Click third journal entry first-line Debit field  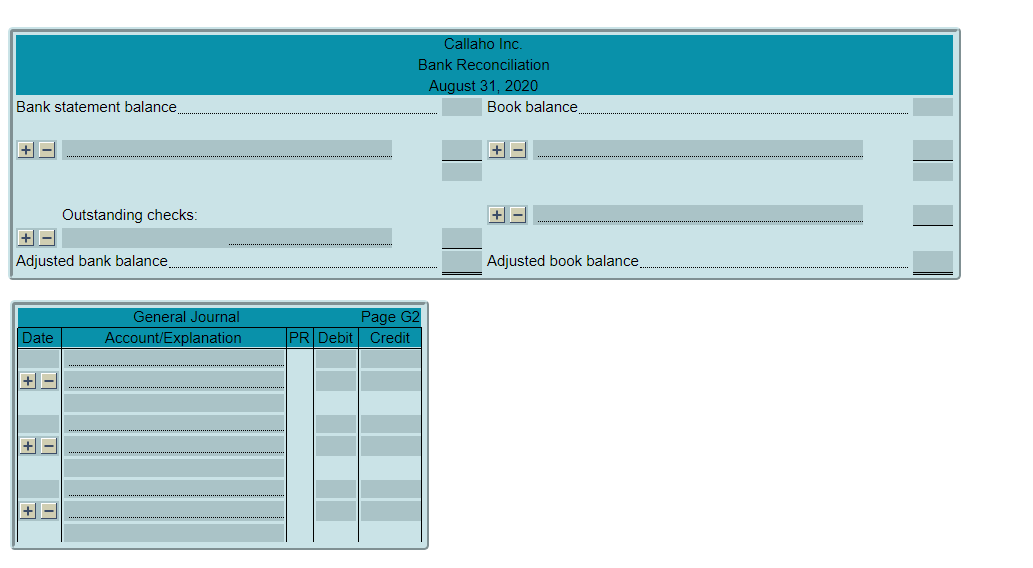pos(336,489)
